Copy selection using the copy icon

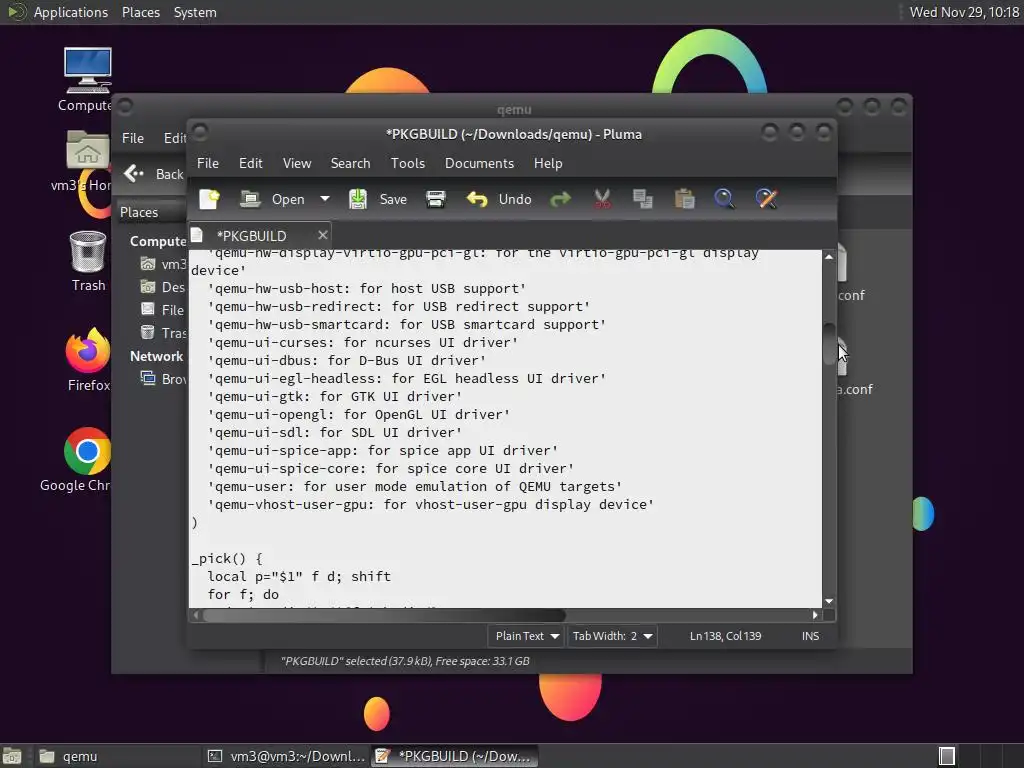(x=643, y=199)
